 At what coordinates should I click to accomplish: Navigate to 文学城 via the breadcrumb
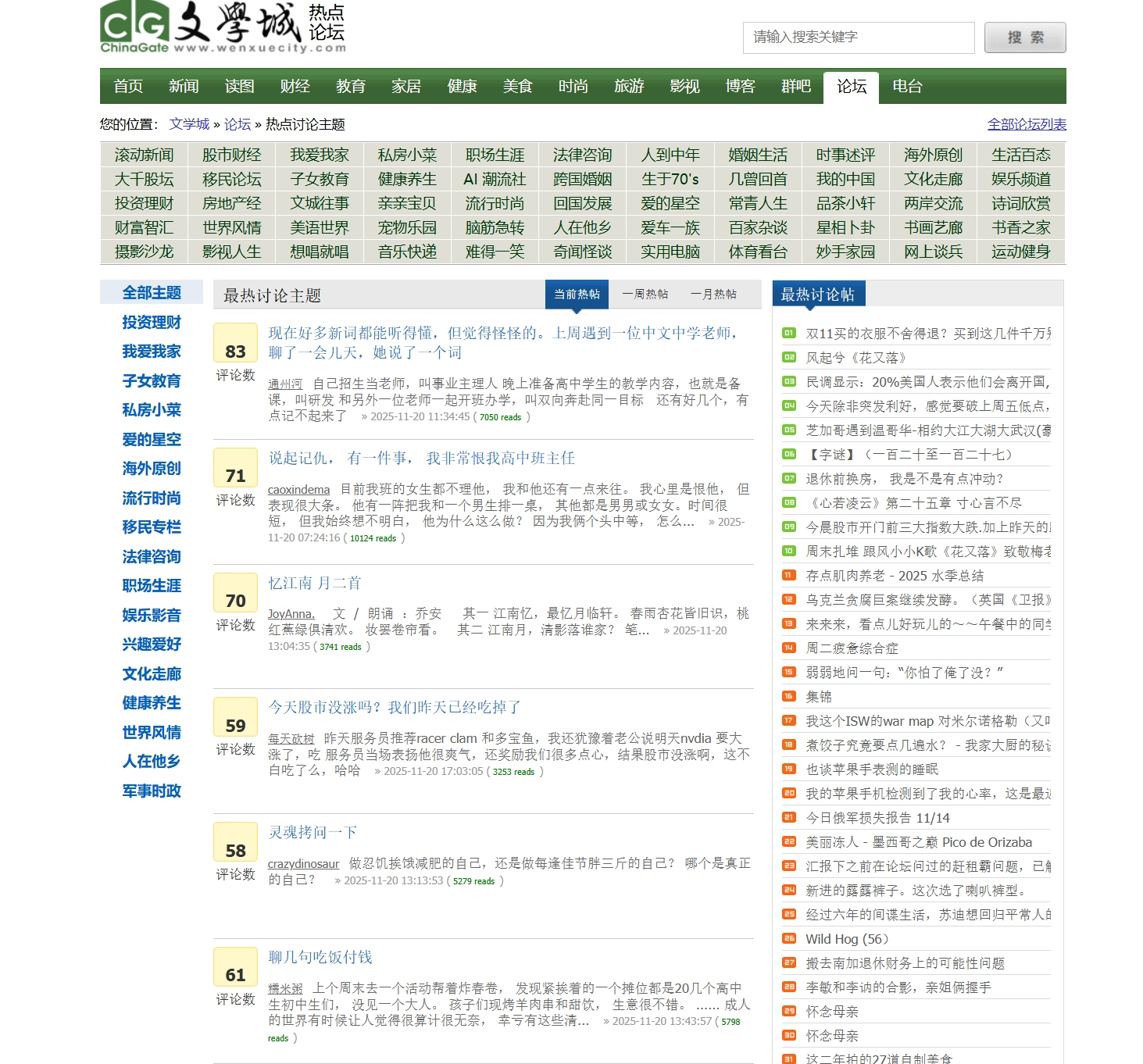(x=190, y=124)
